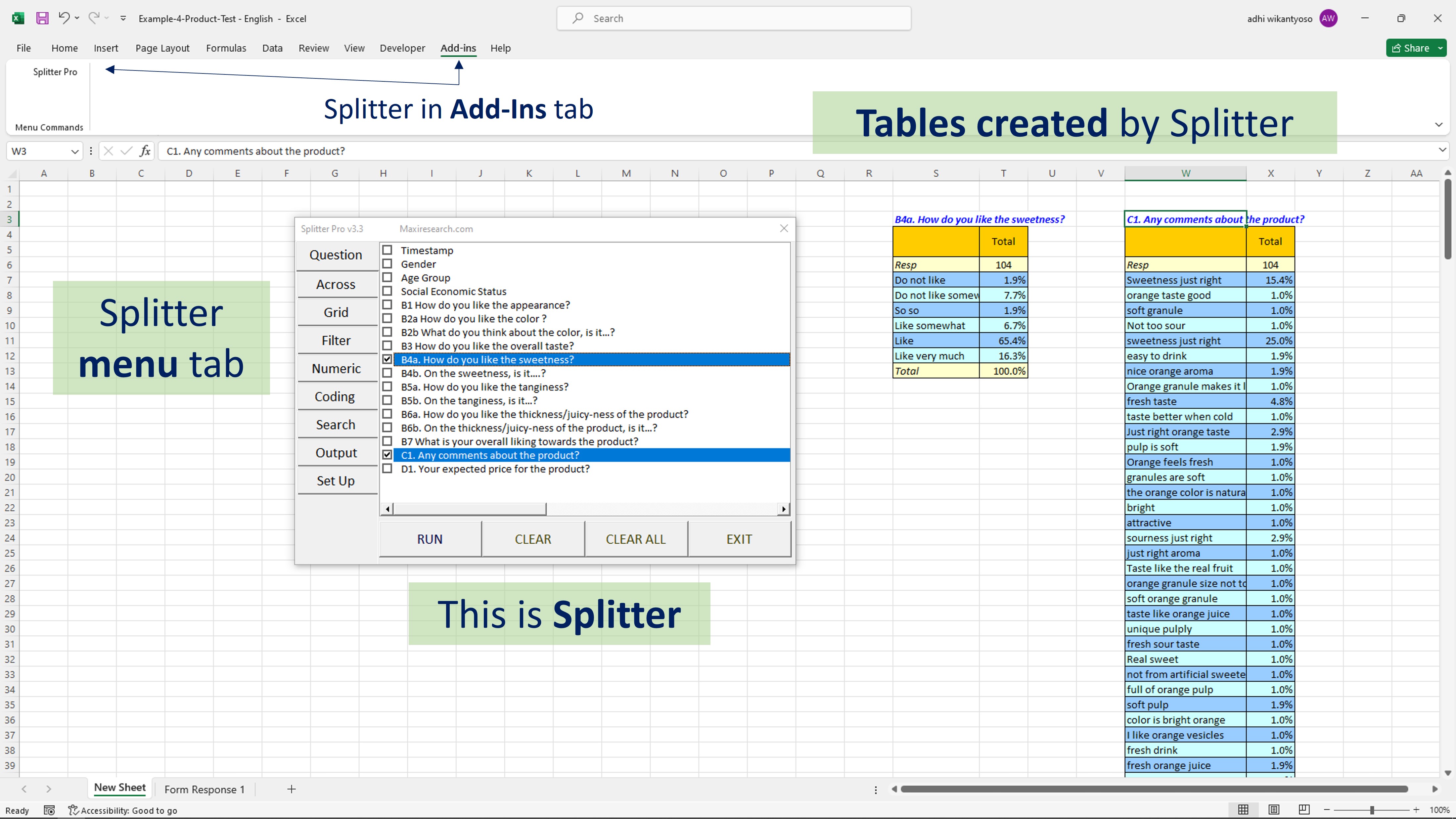Switch to Page Layout view icon
The image size is (1456, 819).
[x=1273, y=809]
